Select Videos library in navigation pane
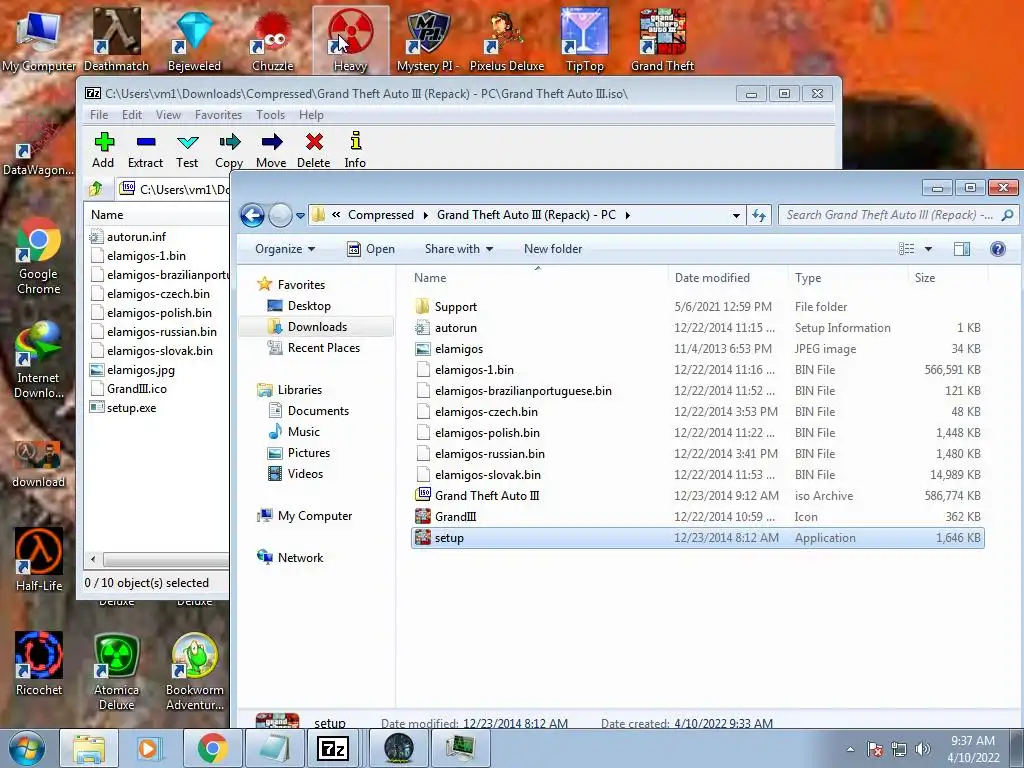 (x=305, y=473)
